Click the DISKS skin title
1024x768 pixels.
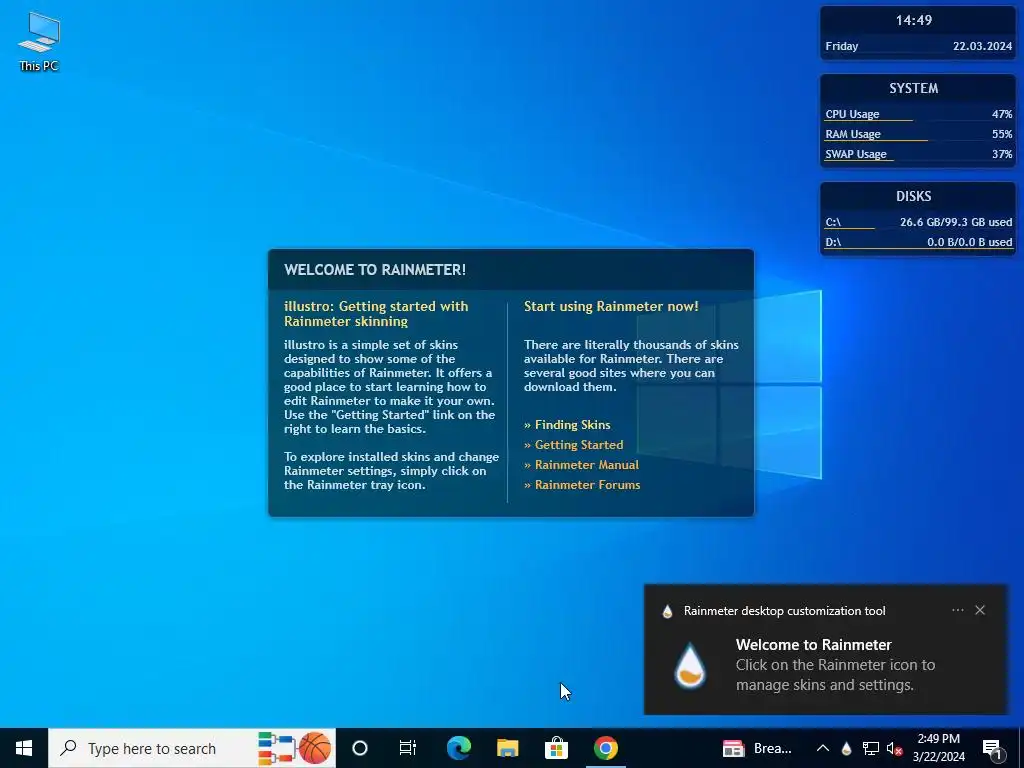click(914, 197)
